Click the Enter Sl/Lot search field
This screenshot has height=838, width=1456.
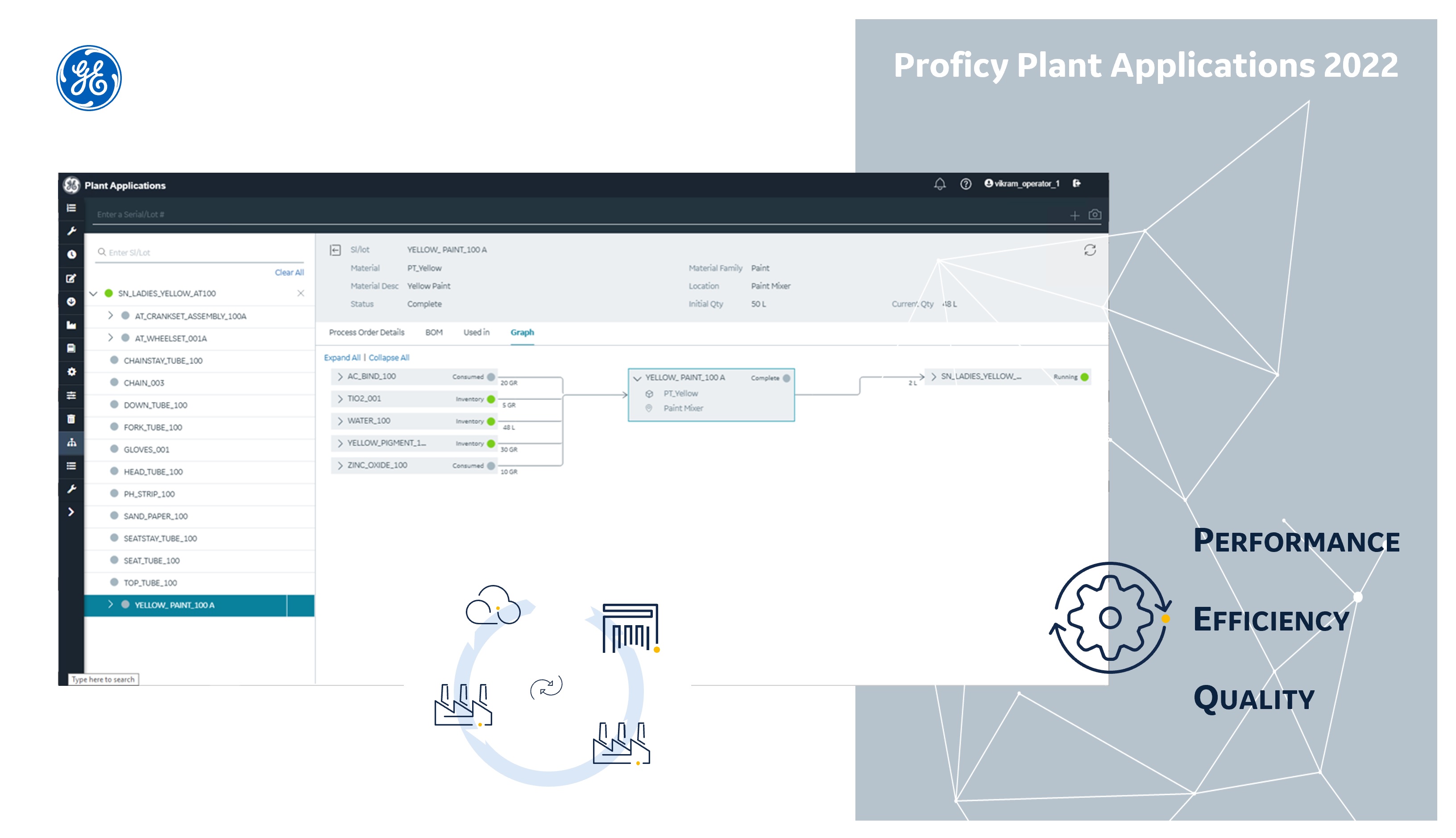pyautogui.click(x=199, y=252)
